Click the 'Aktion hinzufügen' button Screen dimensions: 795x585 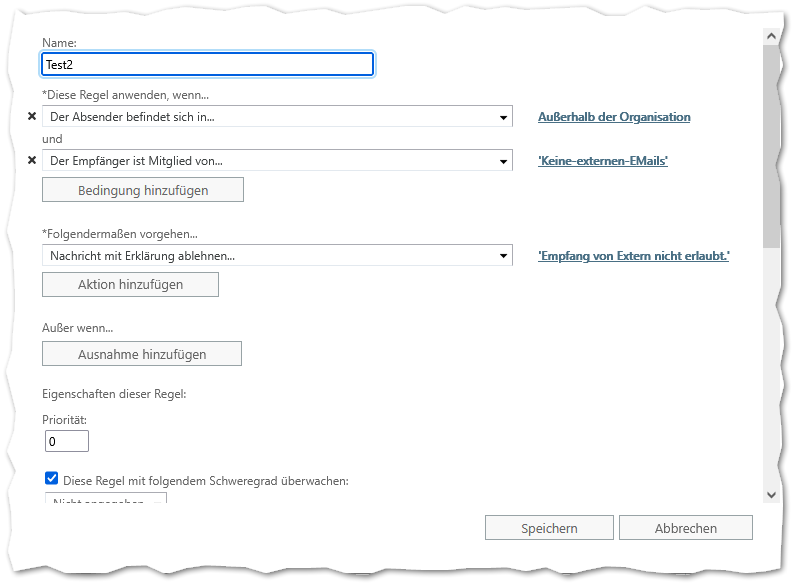(x=130, y=284)
